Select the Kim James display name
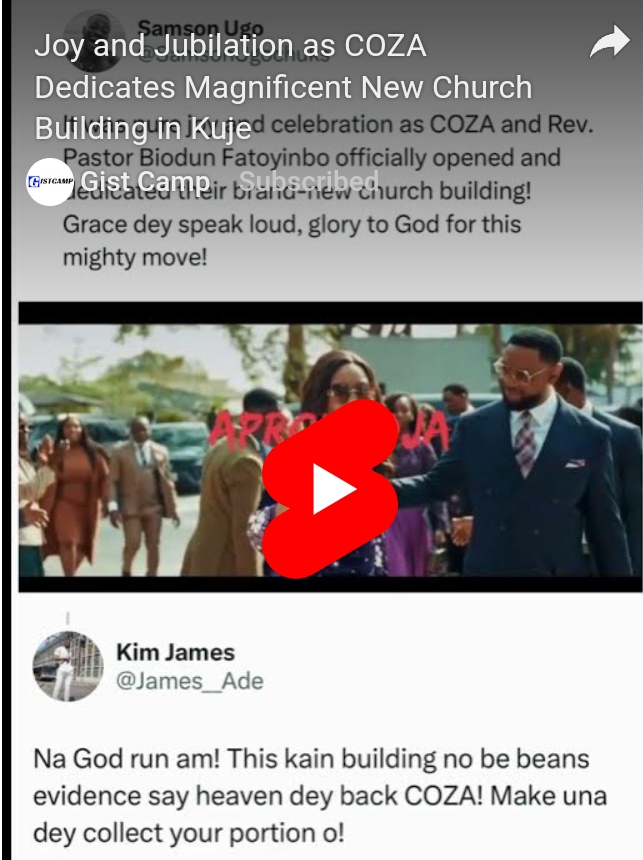The width and height of the screenshot is (643, 860). 176,652
